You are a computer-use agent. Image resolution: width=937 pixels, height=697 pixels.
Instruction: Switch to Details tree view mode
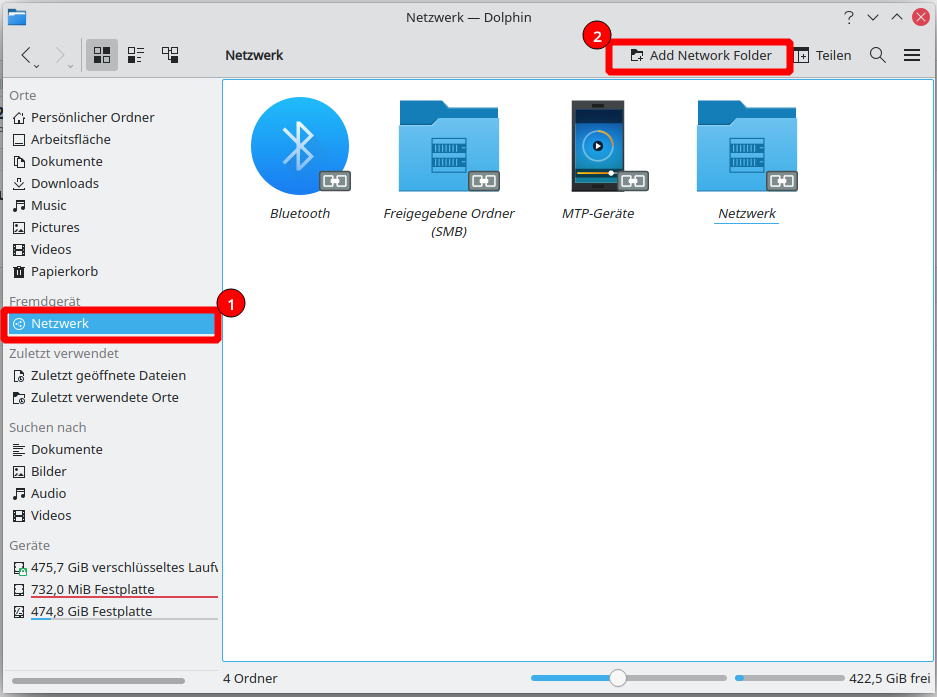click(x=170, y=55)
